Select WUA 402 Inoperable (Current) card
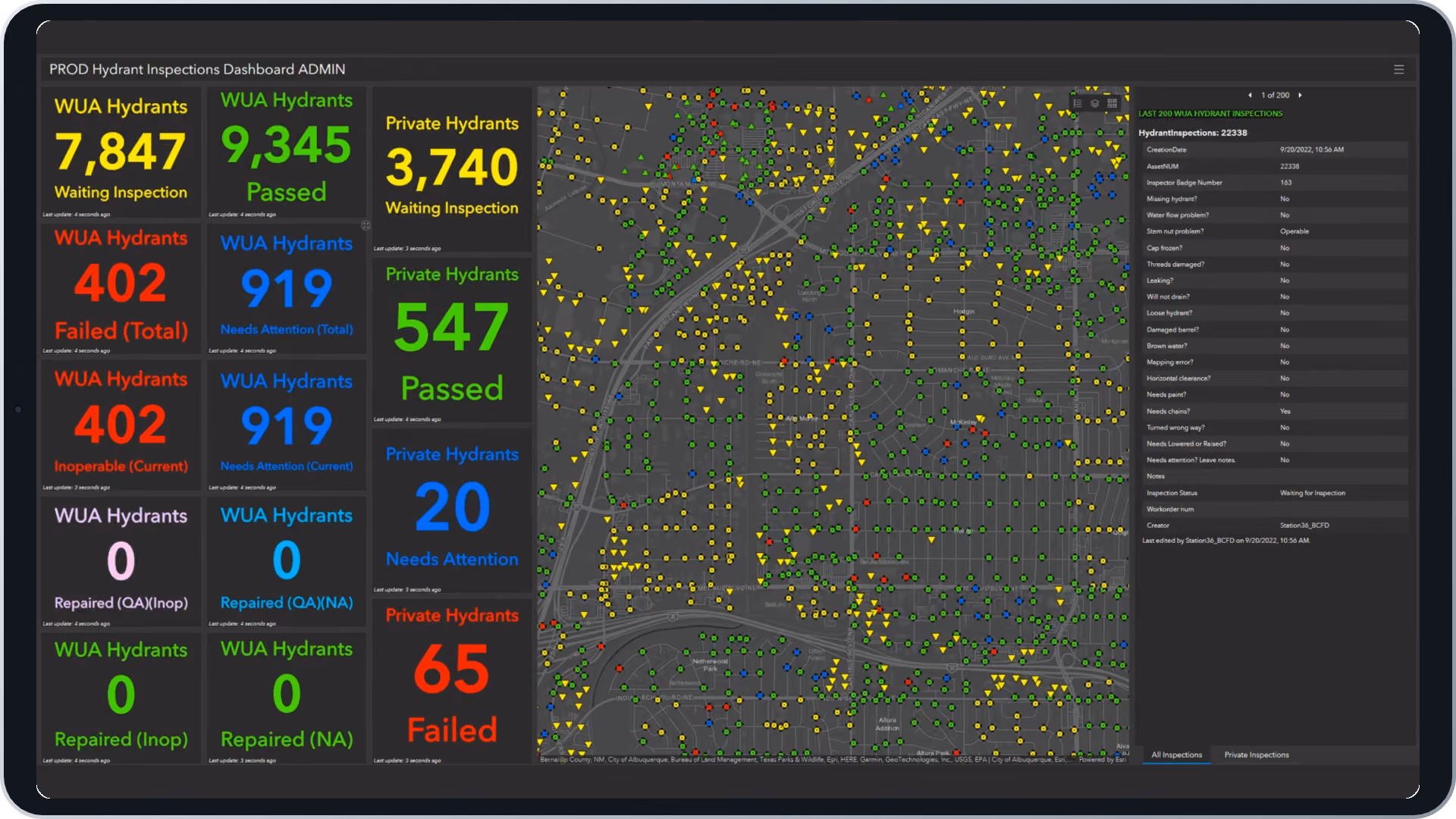 pos(121,425)
